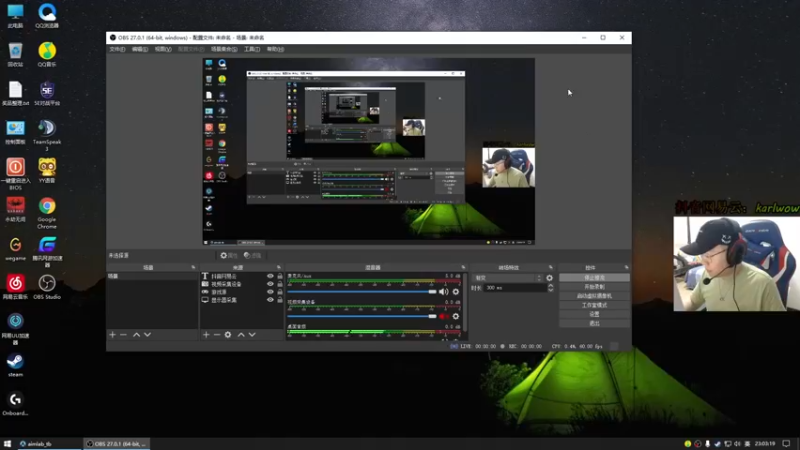
Task: Open first mixer channel settings gear
Action: pyautogui.click(x=456, y=292)
